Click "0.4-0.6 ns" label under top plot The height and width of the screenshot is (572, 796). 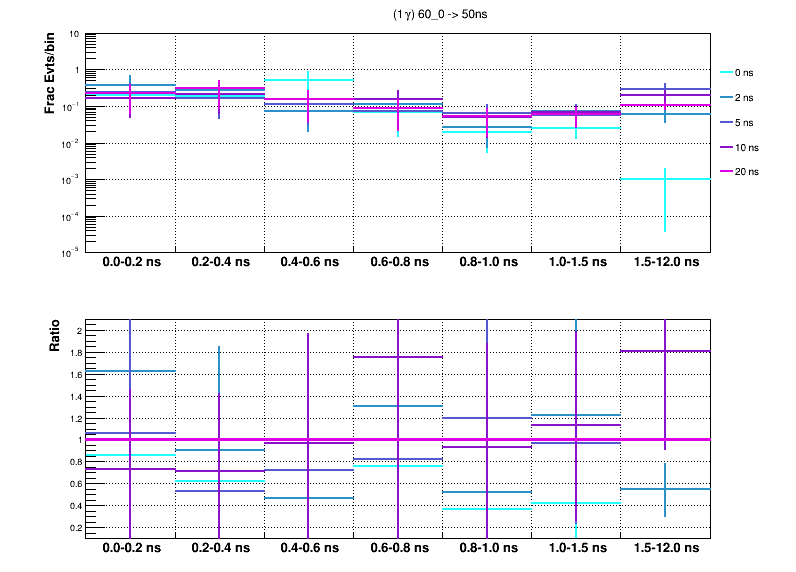tap(309, 264)
